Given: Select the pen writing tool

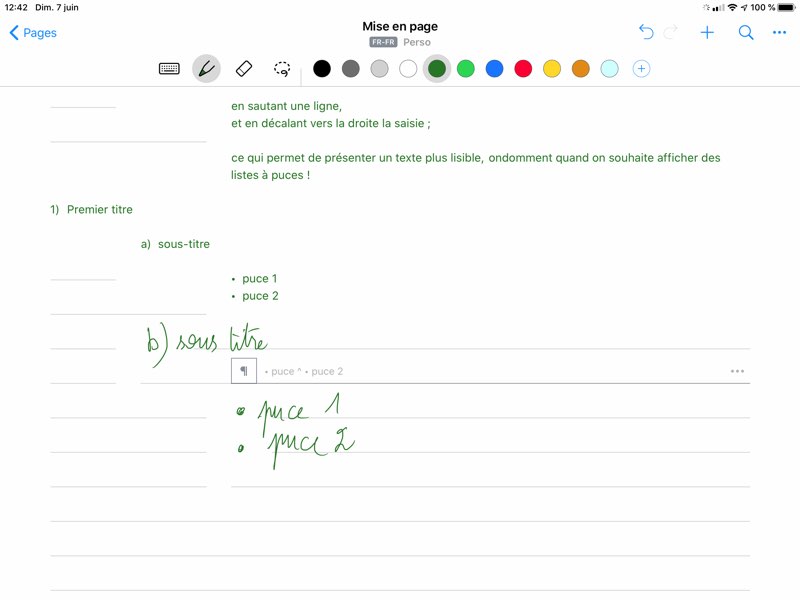Looking at the screenshot, I should 206,69.
